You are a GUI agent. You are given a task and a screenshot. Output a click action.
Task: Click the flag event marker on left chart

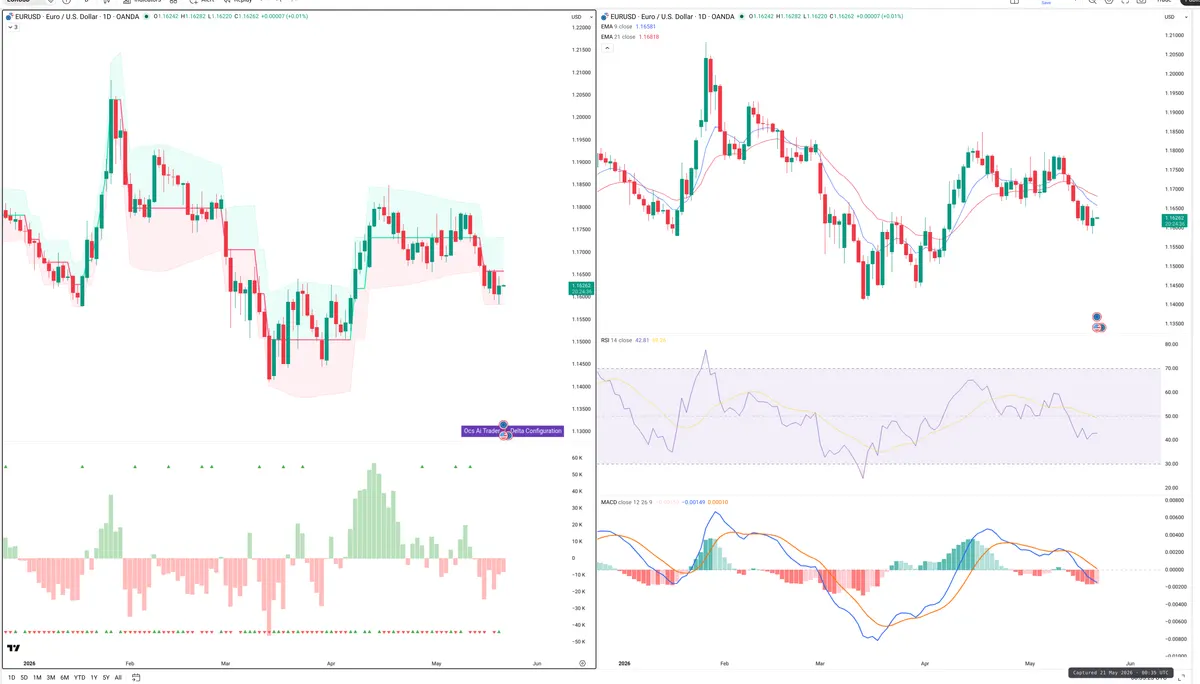pos(505,435)
